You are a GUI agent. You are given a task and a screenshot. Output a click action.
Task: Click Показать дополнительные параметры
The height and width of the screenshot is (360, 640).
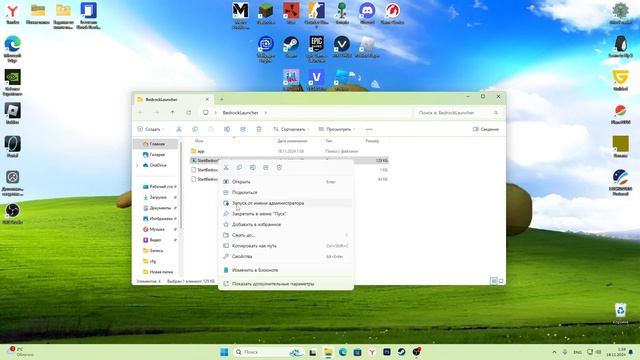pyautogui.click(x=286, y=284)
